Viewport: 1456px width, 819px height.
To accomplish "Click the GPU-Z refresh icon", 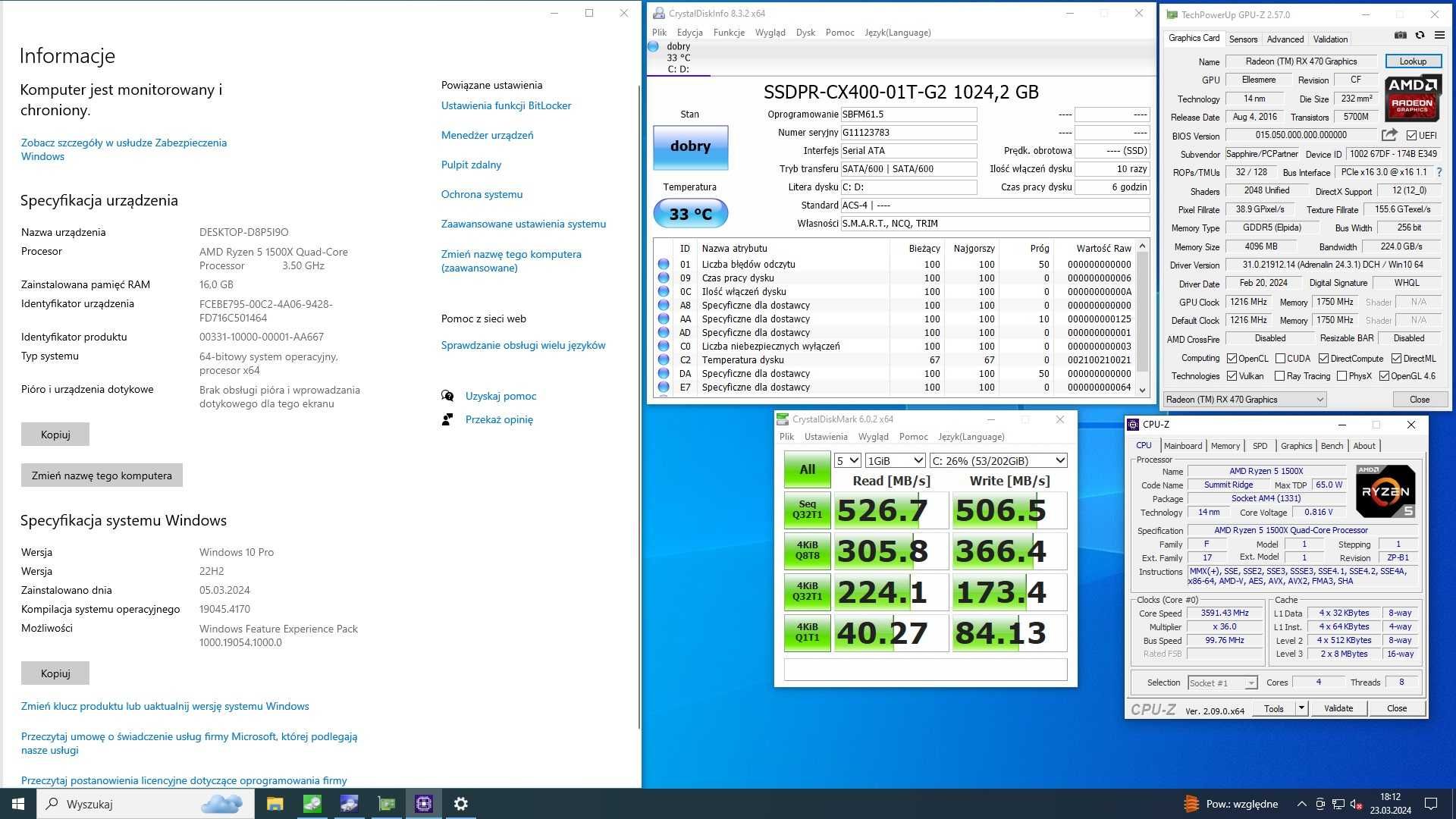I will coord(1420,35).
